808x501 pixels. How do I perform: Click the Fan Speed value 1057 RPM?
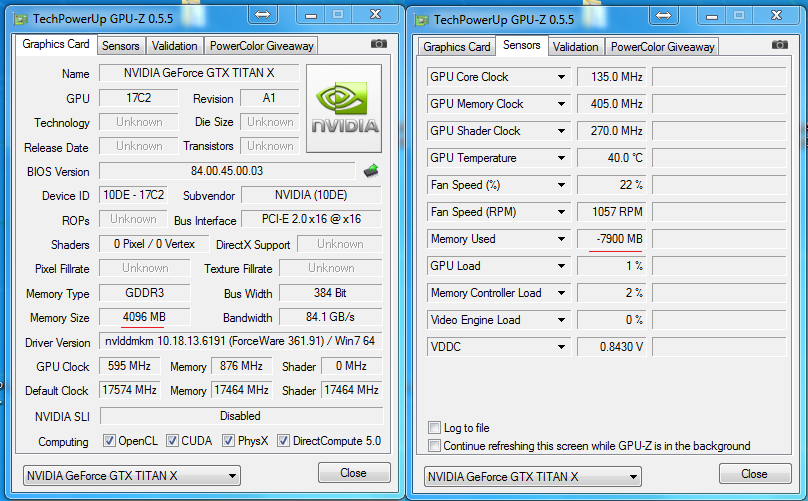pyautogui.click(x=612, y=212)
